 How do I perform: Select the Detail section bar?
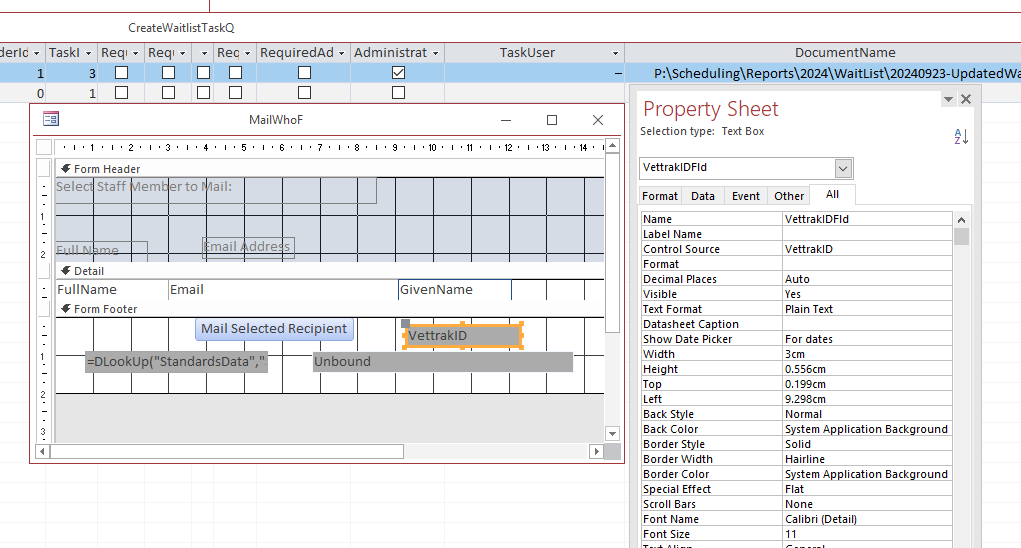329,271
